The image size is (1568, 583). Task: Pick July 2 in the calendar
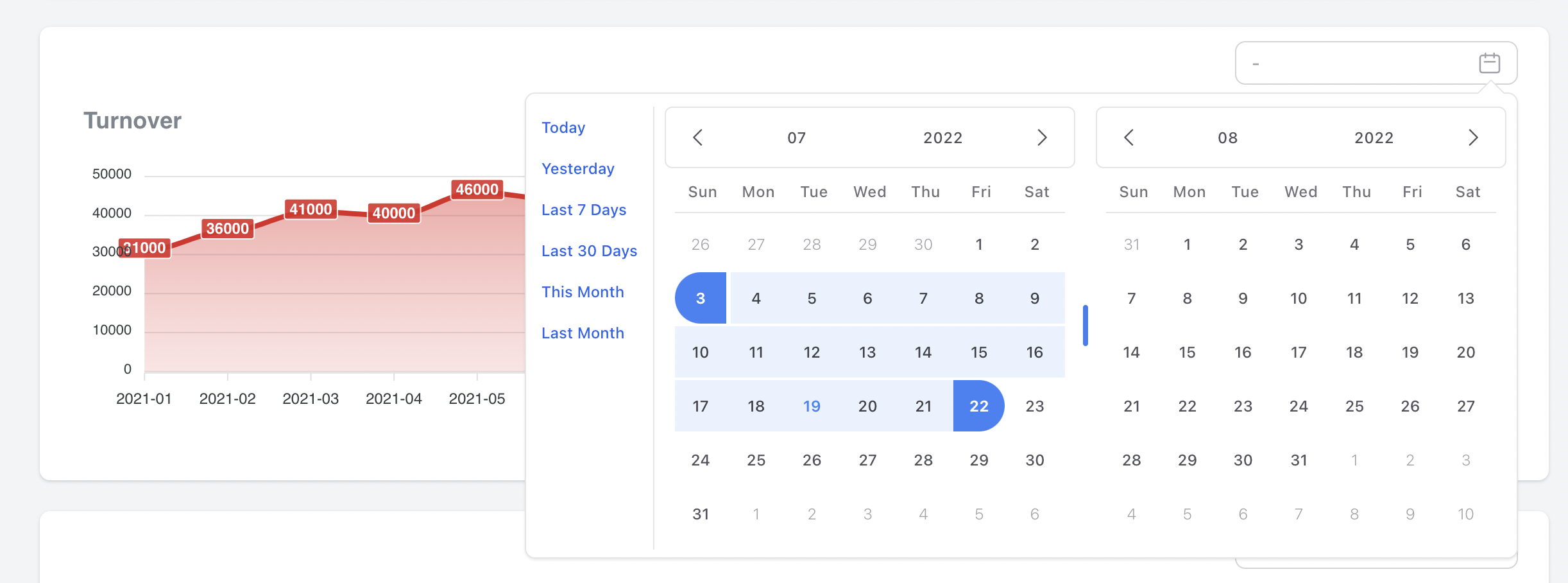tap(1035, 244)
